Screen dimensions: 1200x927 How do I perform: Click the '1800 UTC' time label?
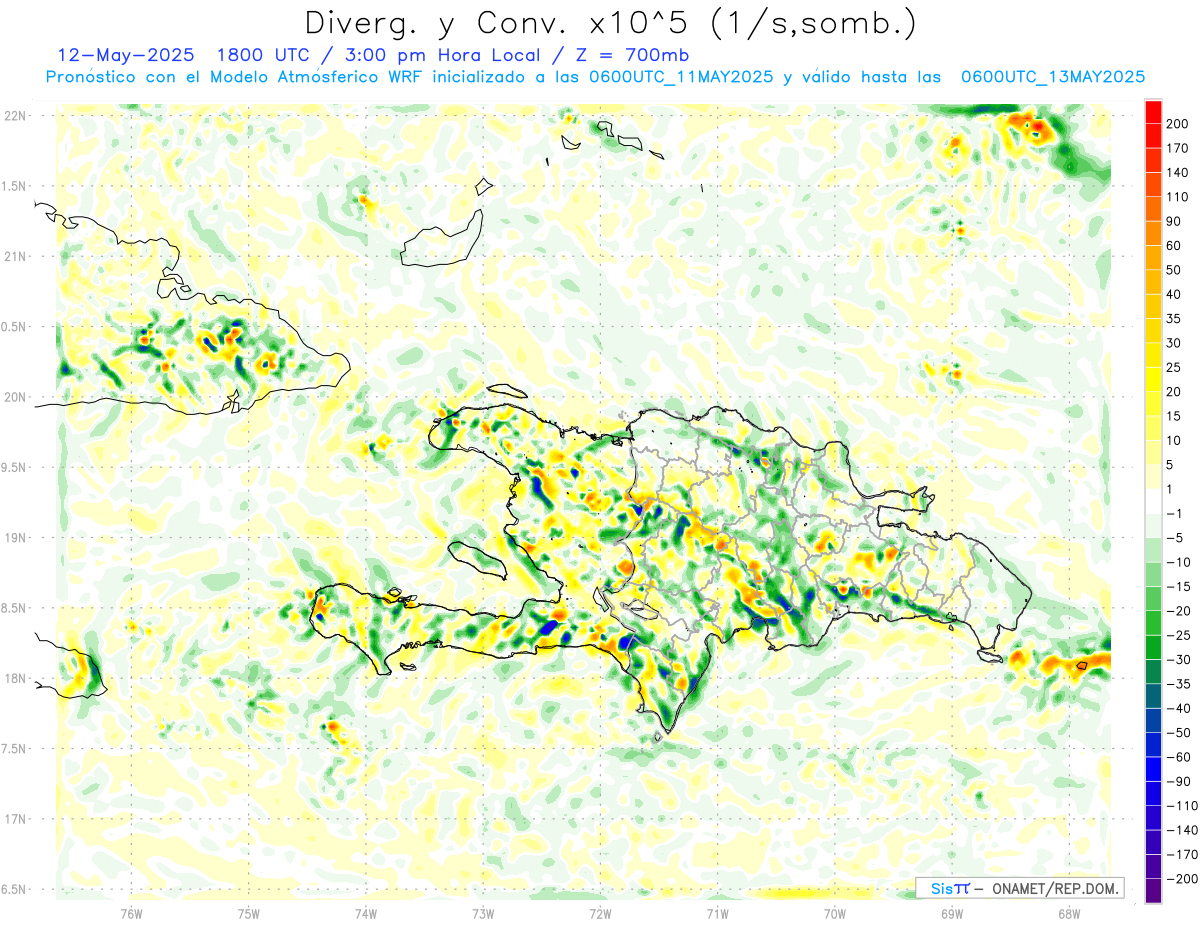pyautogui.click(x=260, y=54)
